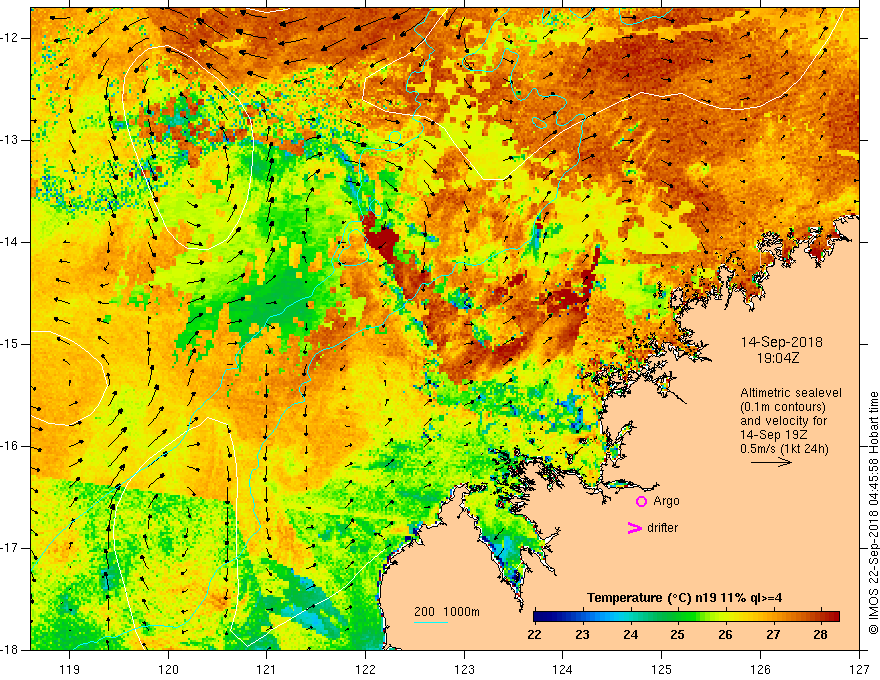880x680 pixels.
Task: Click the cyan bathymetry legend line
Action: [431, 622]
